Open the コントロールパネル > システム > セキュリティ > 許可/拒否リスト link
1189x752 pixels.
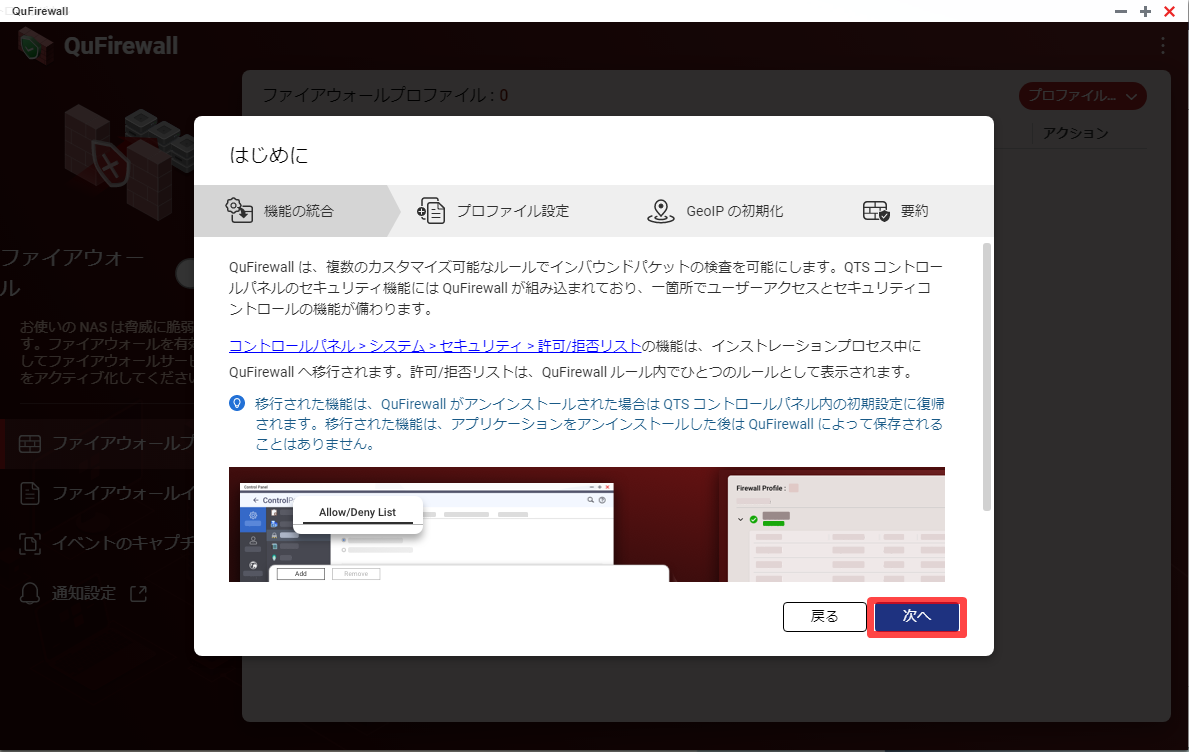pos(435,346)
